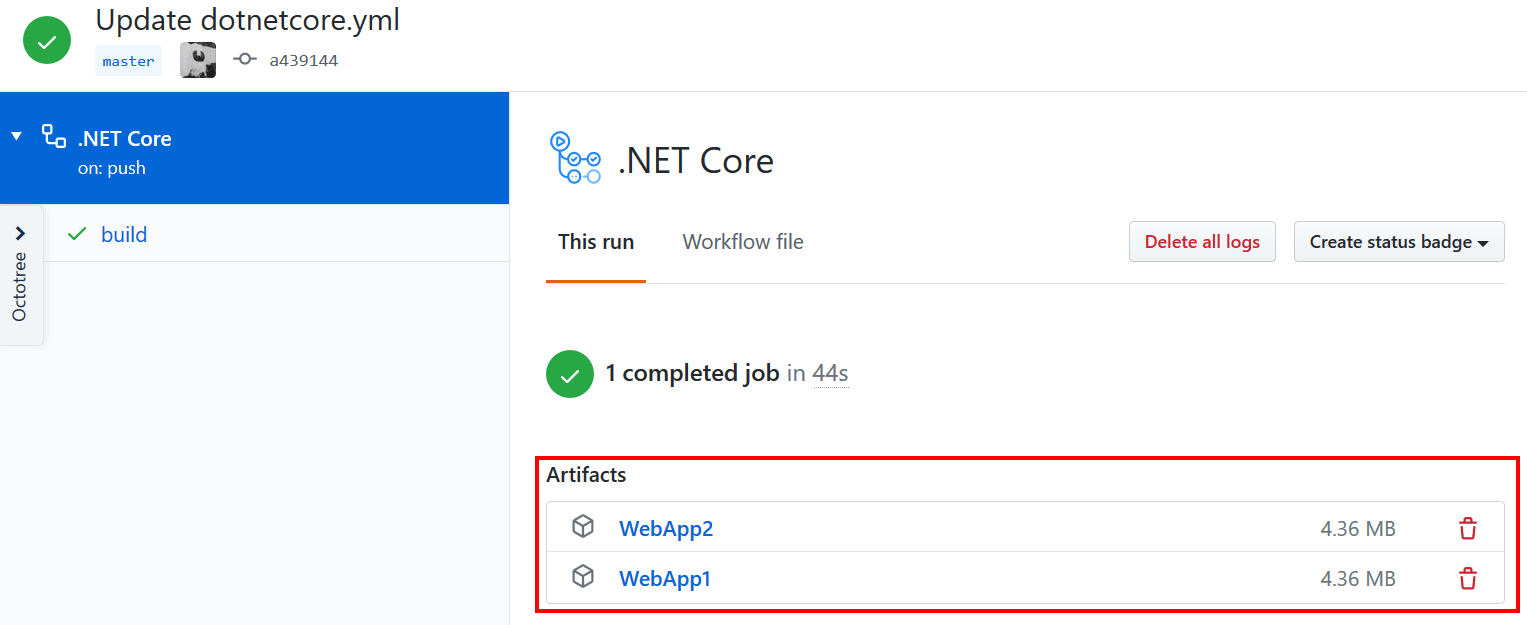1527x625 pixels.
Task: Open the Create status badge dropdown
Action: (x=1399, y=241)
